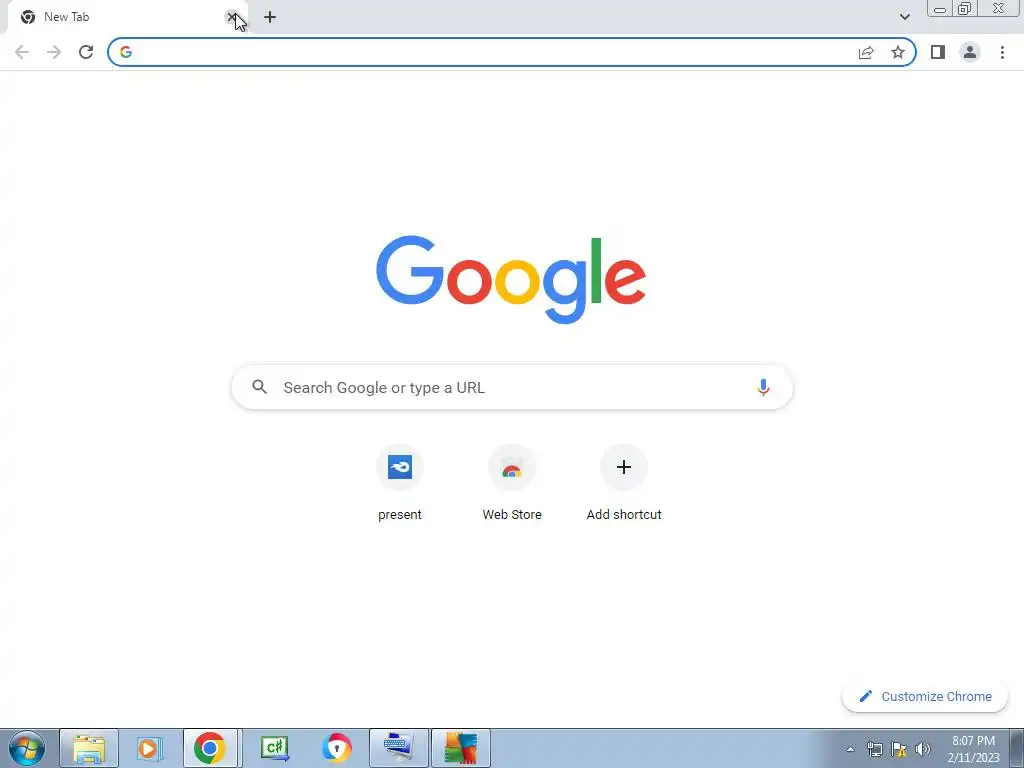
Task: Launch Windows Media Player from taskbar
Action: (150, 748)
